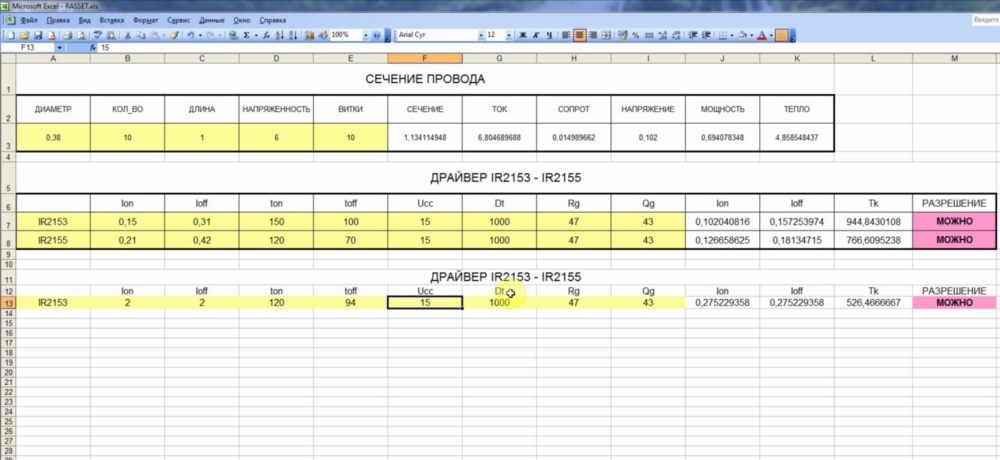Cut selection with the scissors icon
Screen dimensions: 1000x460
click(x=128, y=35)
